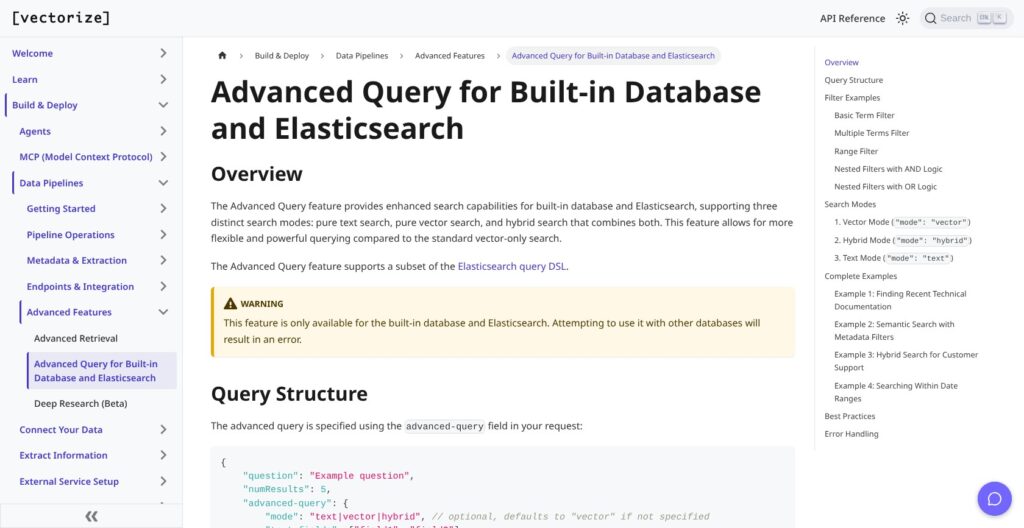The width and height of the screenshot is (1024, 528).
Task: Click the Query Structure heading
Action: pyautogui.click(x=289, y=394)
